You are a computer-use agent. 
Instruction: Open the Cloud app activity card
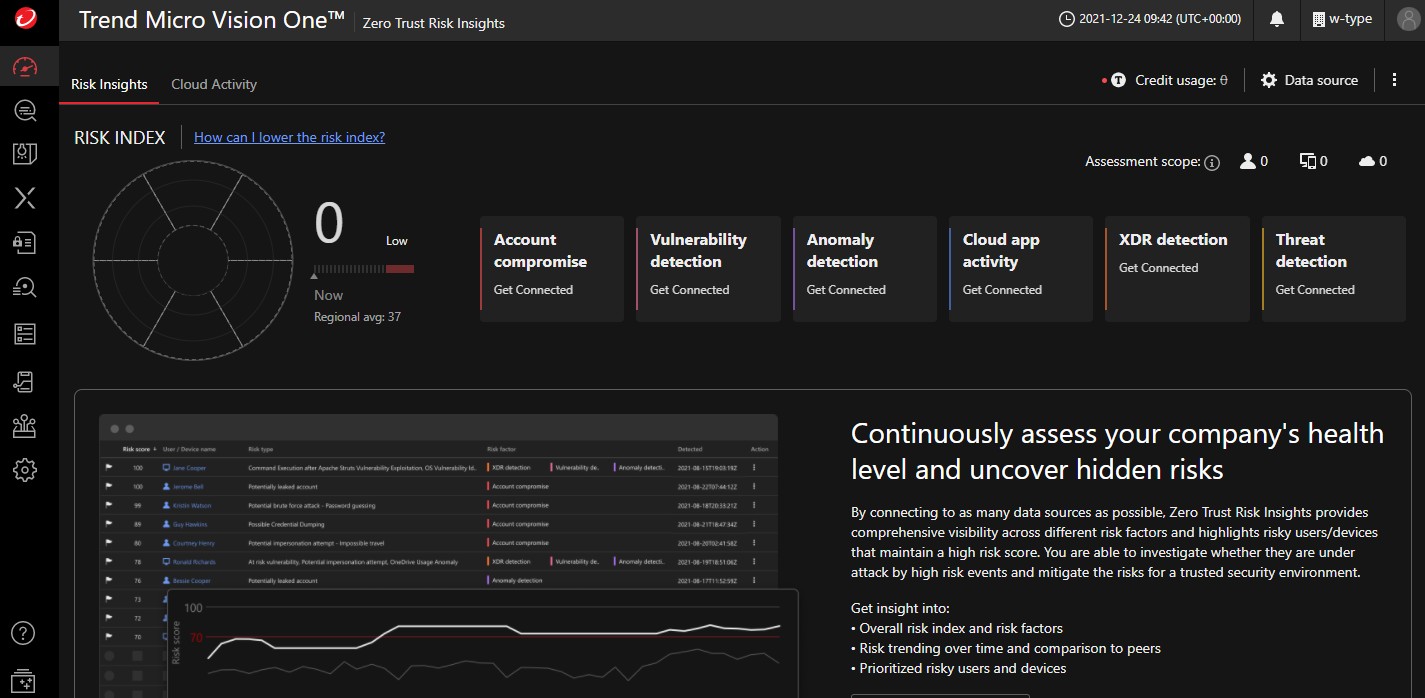[x=1021, y=269]
